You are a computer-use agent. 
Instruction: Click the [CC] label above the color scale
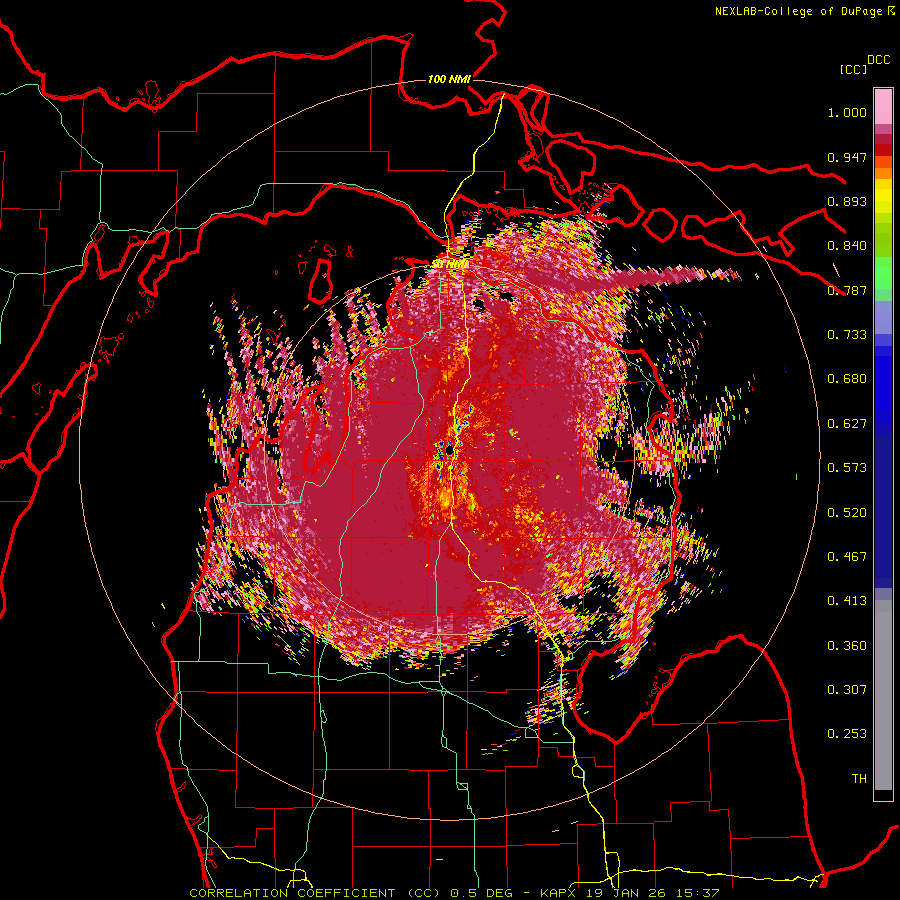(853, 69)
